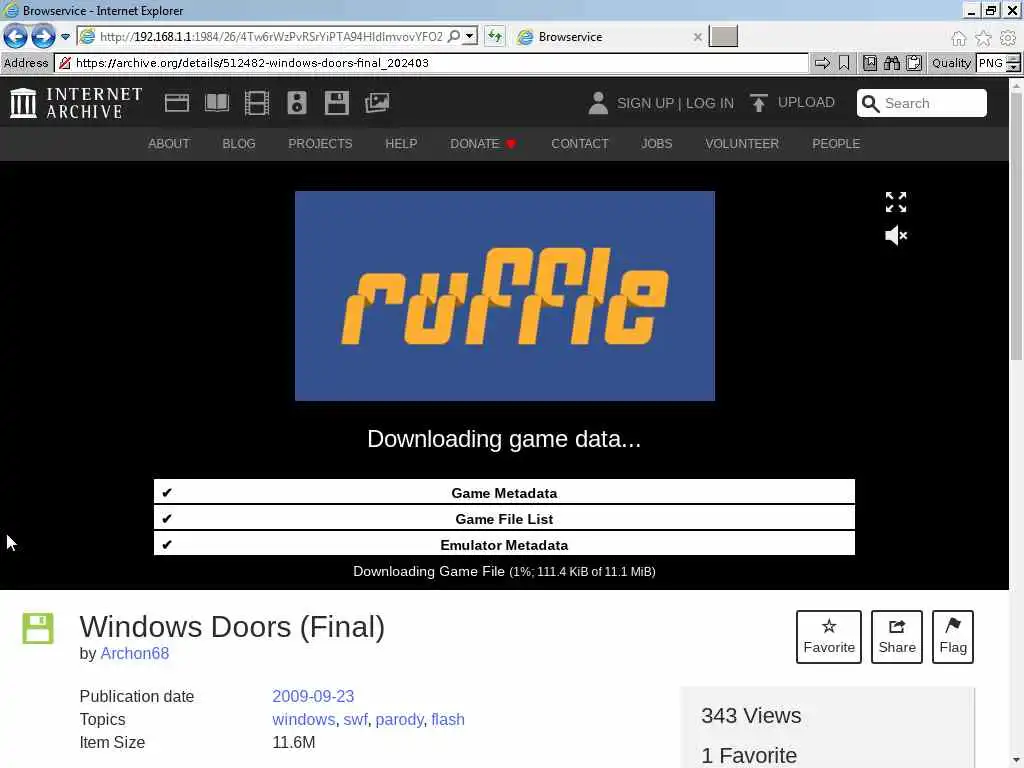Image resolution: width=1024 pixels, height=768 pixels.
Task: Open the Texts book icon
Action: click(217, 103)
